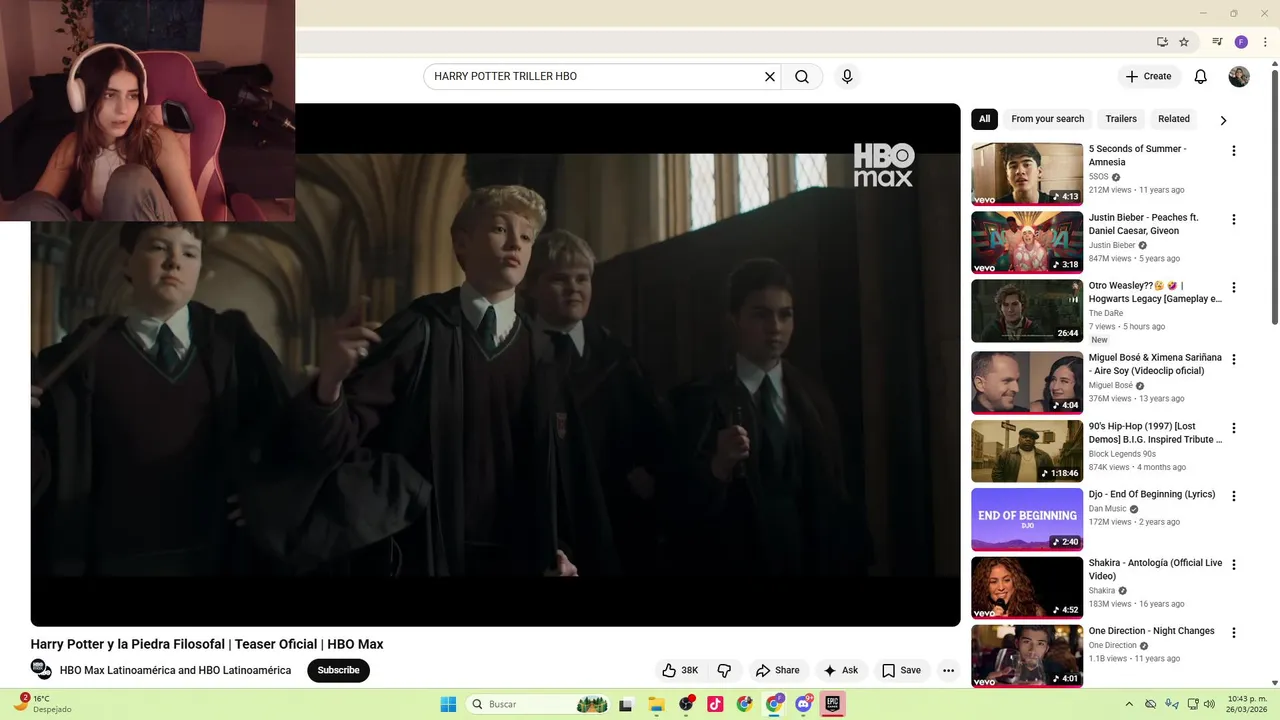Click the page vertical scrollbar
The height and width of the screenshot is (720, 1280).
tap(1274, 196)
